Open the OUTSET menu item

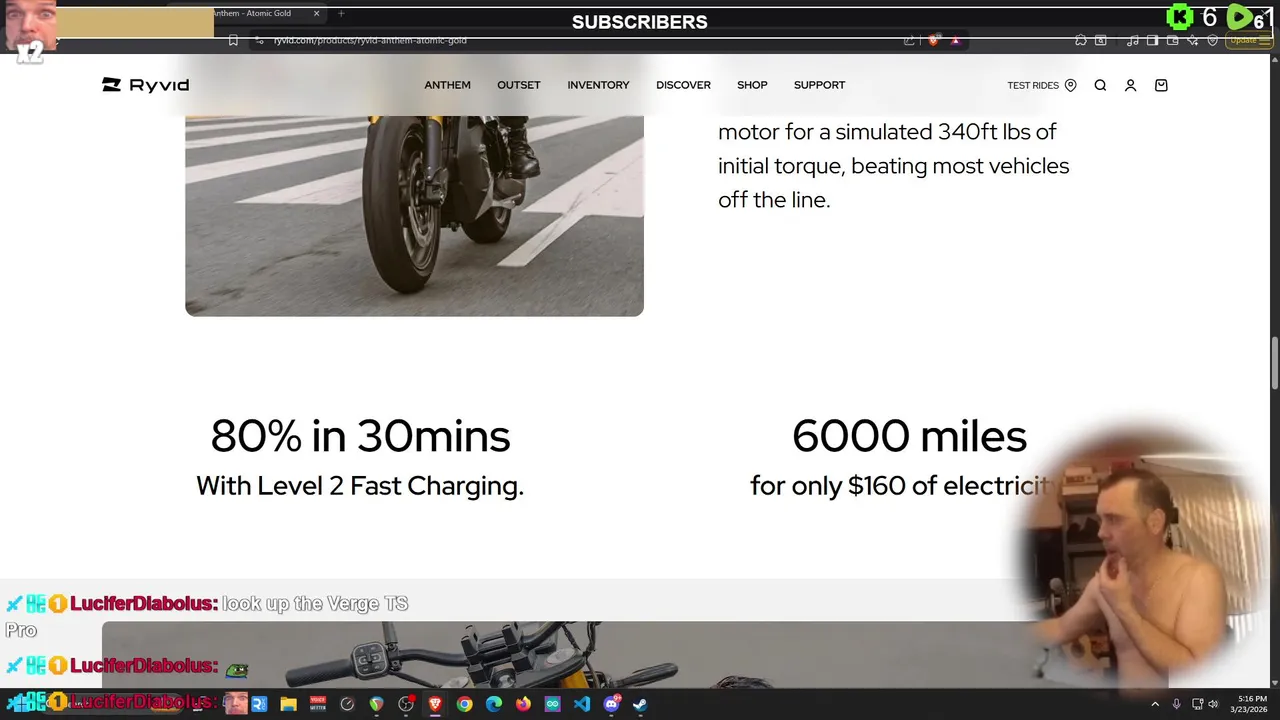click(x=518, y=85)
